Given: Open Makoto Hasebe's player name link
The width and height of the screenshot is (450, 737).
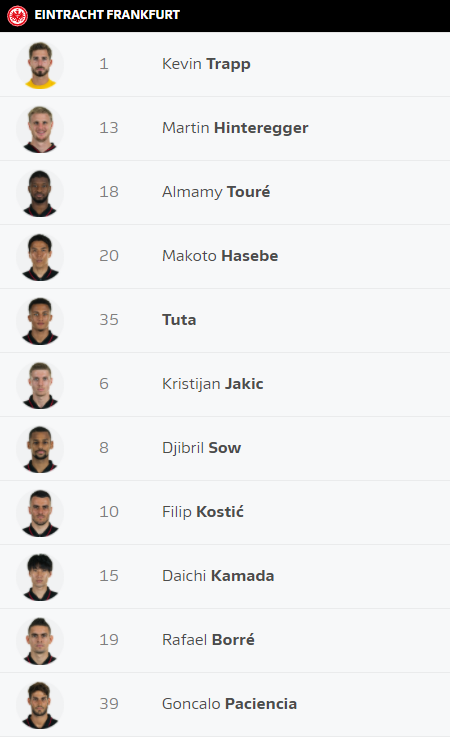Looking at the screenshot, I should click(220, 256).
